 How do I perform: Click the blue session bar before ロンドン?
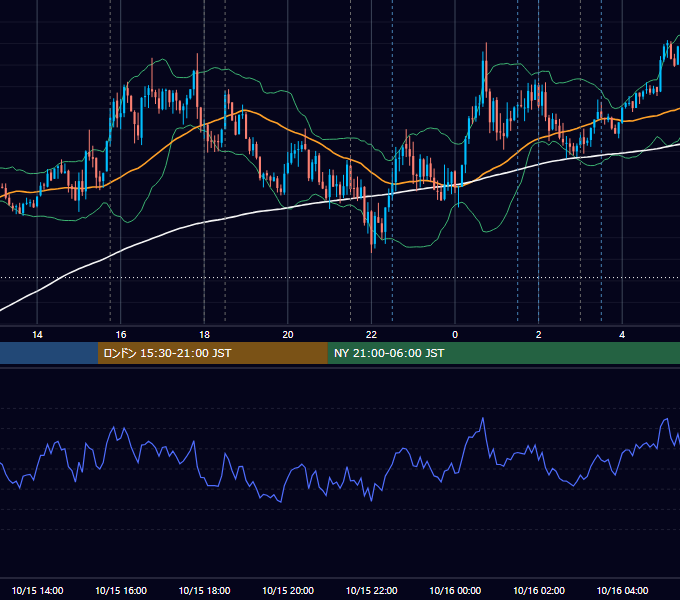coord(49,353)
